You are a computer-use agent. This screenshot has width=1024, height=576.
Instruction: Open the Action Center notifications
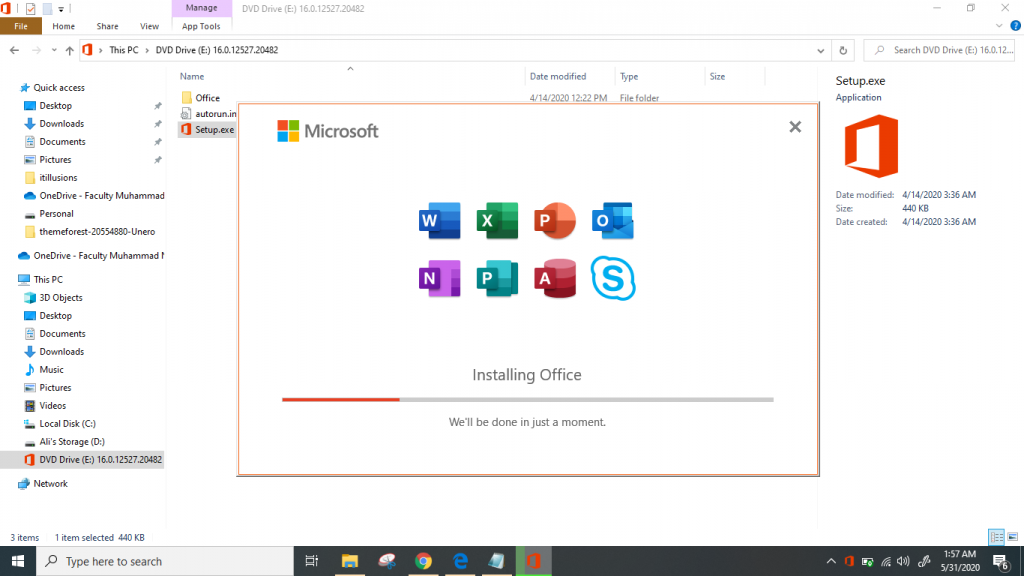tap(1001, 561)
